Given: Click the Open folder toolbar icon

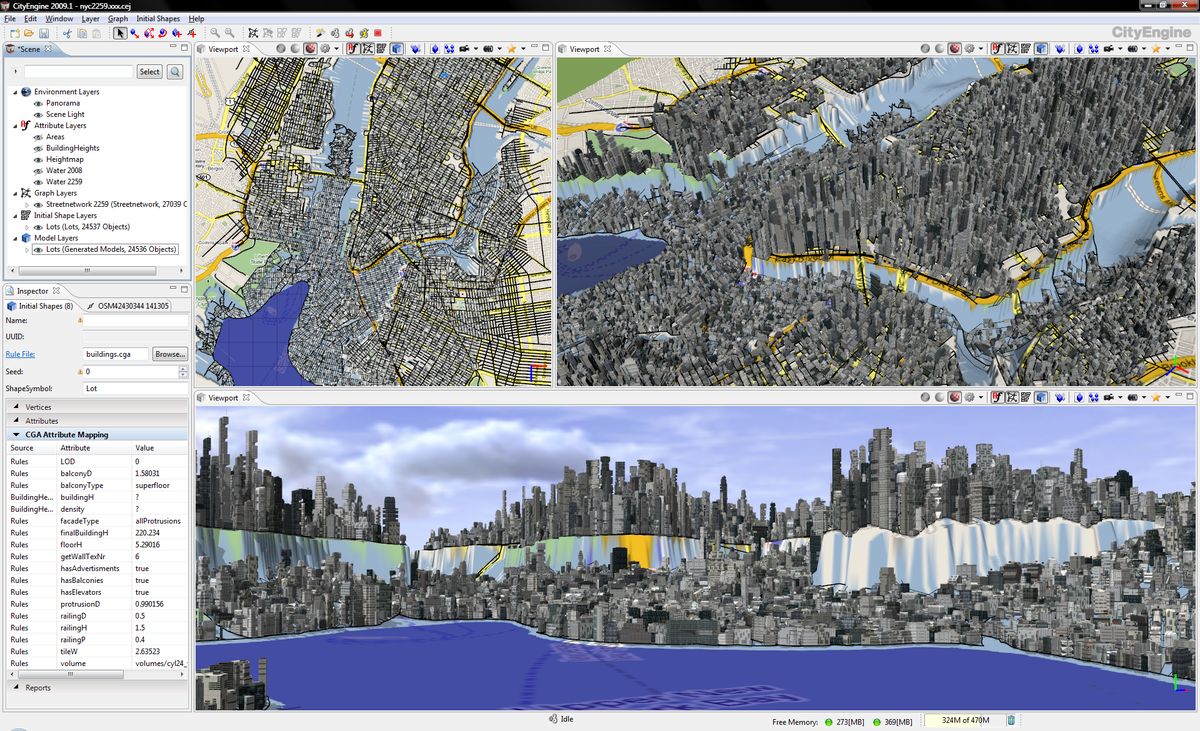Looking at the screenshot, I should coord(28,33).
